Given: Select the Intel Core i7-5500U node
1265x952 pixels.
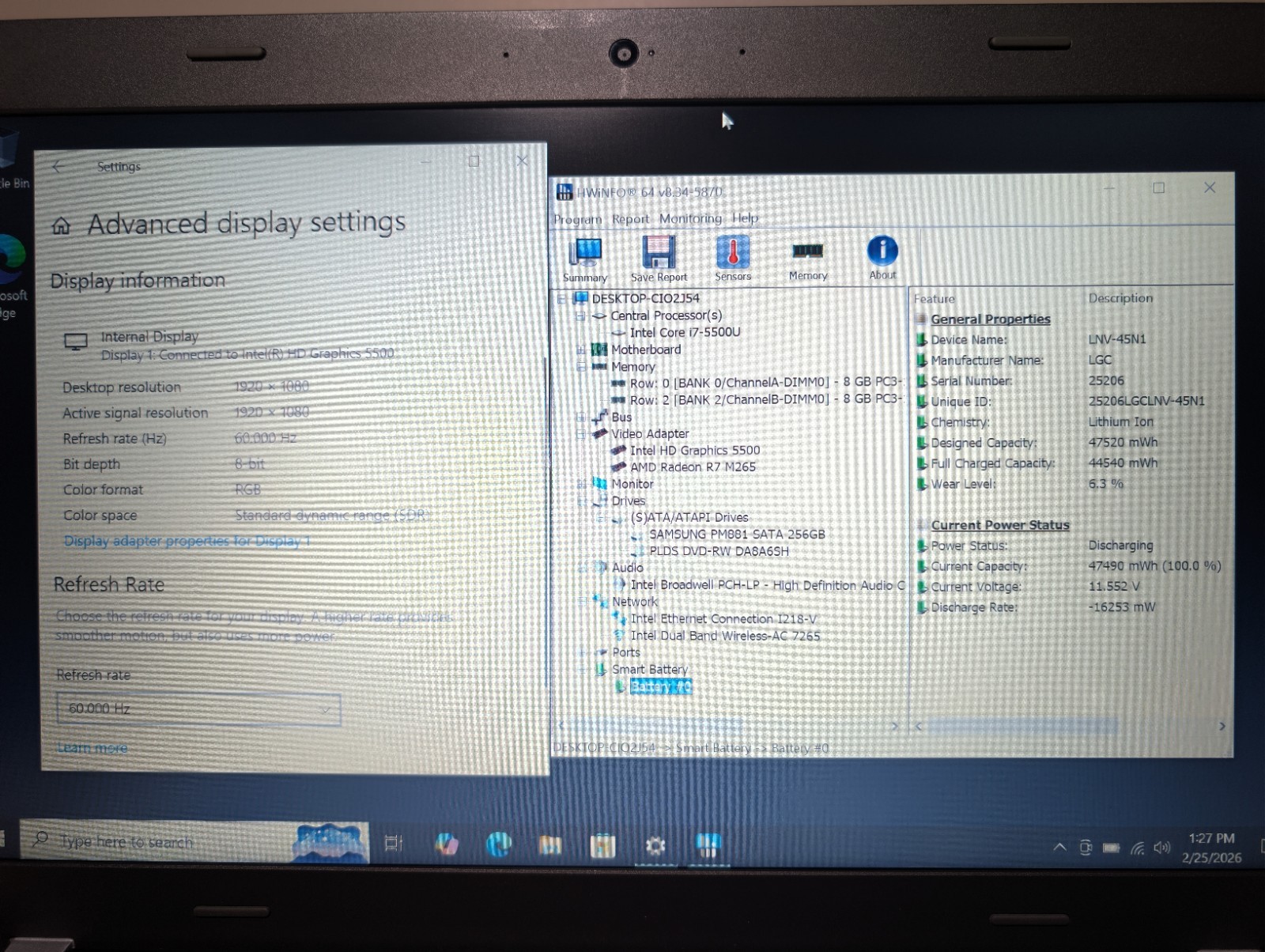Looking at the screenshot, I should pyautogui.click(x=685, y=332).
